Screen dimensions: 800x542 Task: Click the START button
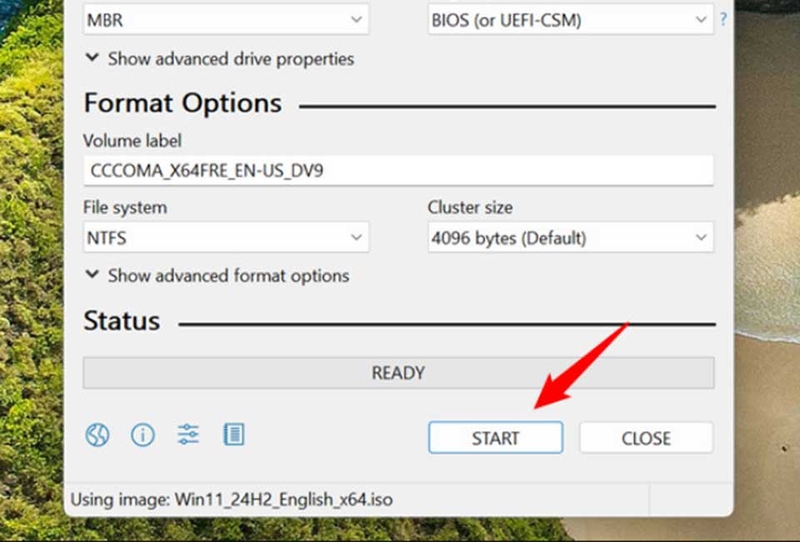[x=495, y=438]
